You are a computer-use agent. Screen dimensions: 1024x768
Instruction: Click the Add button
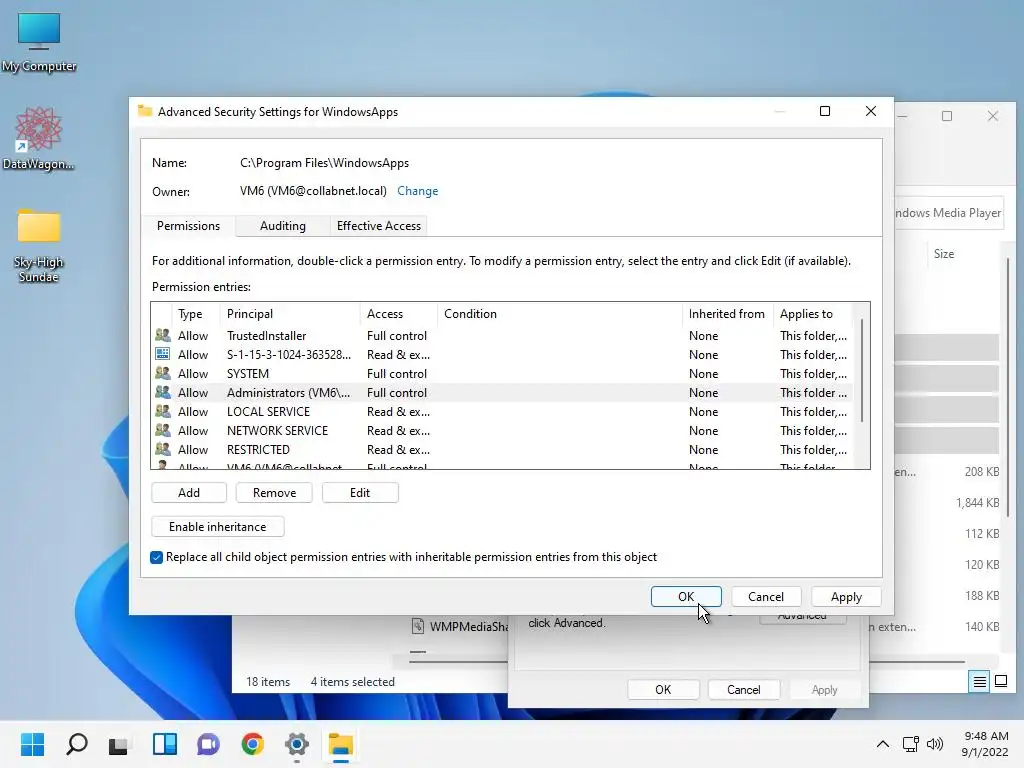189,492
